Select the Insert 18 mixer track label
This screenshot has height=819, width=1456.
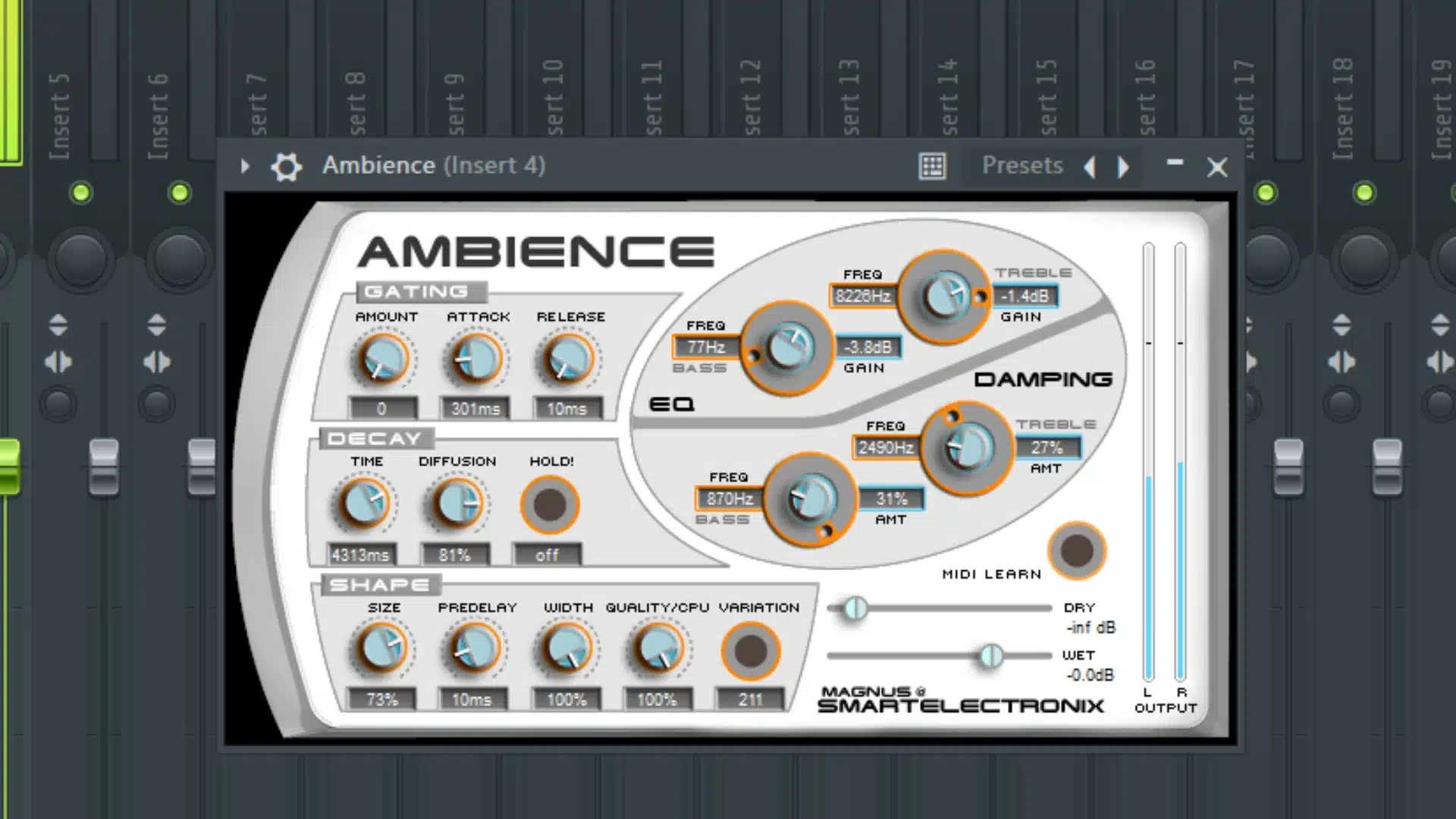click(1342, 110)
